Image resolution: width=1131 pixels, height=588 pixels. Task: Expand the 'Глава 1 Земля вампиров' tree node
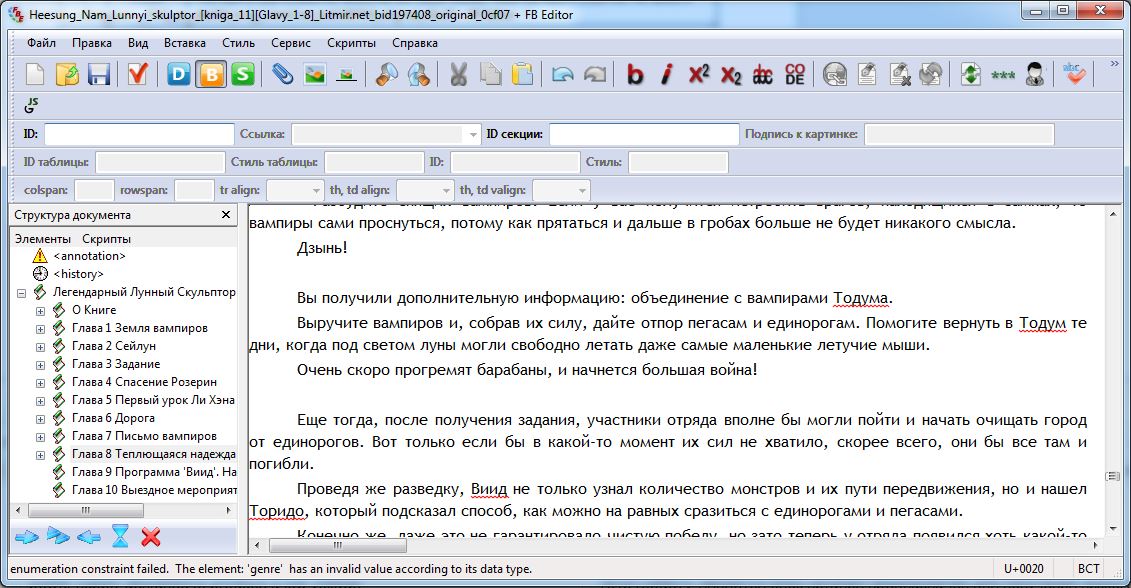pos(41,328)
